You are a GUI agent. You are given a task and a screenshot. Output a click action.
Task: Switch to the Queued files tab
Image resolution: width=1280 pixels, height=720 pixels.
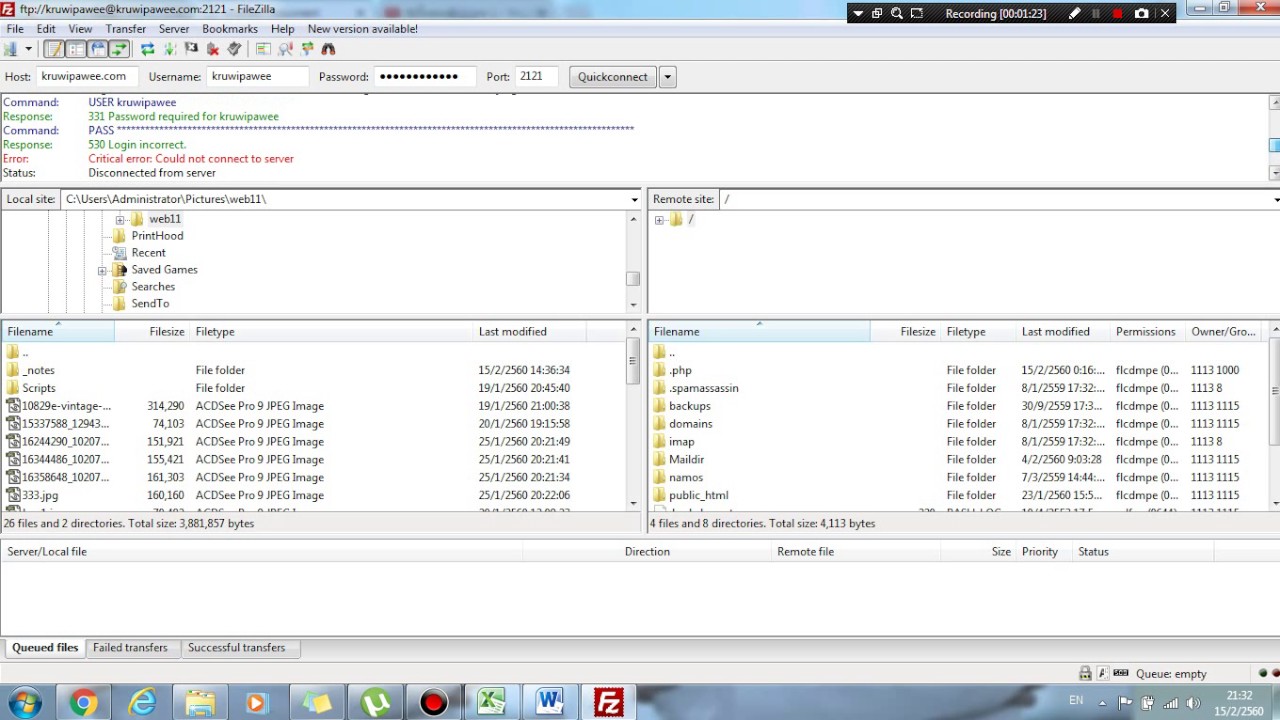44,648
